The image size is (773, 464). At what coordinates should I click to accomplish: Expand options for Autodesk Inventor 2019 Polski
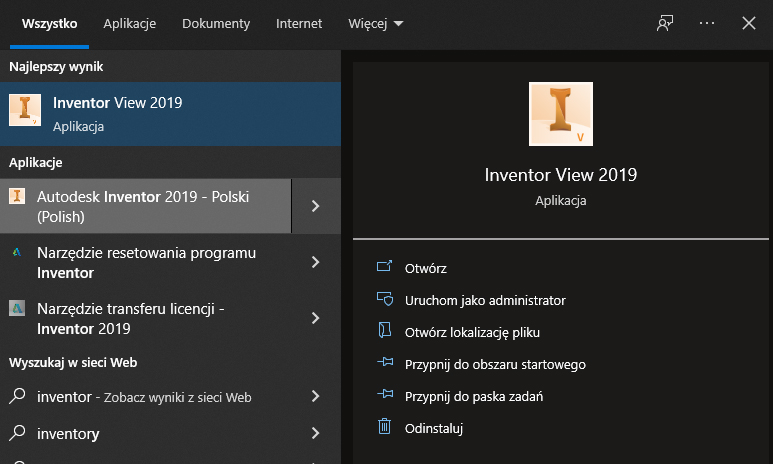[x=316, y=206]
